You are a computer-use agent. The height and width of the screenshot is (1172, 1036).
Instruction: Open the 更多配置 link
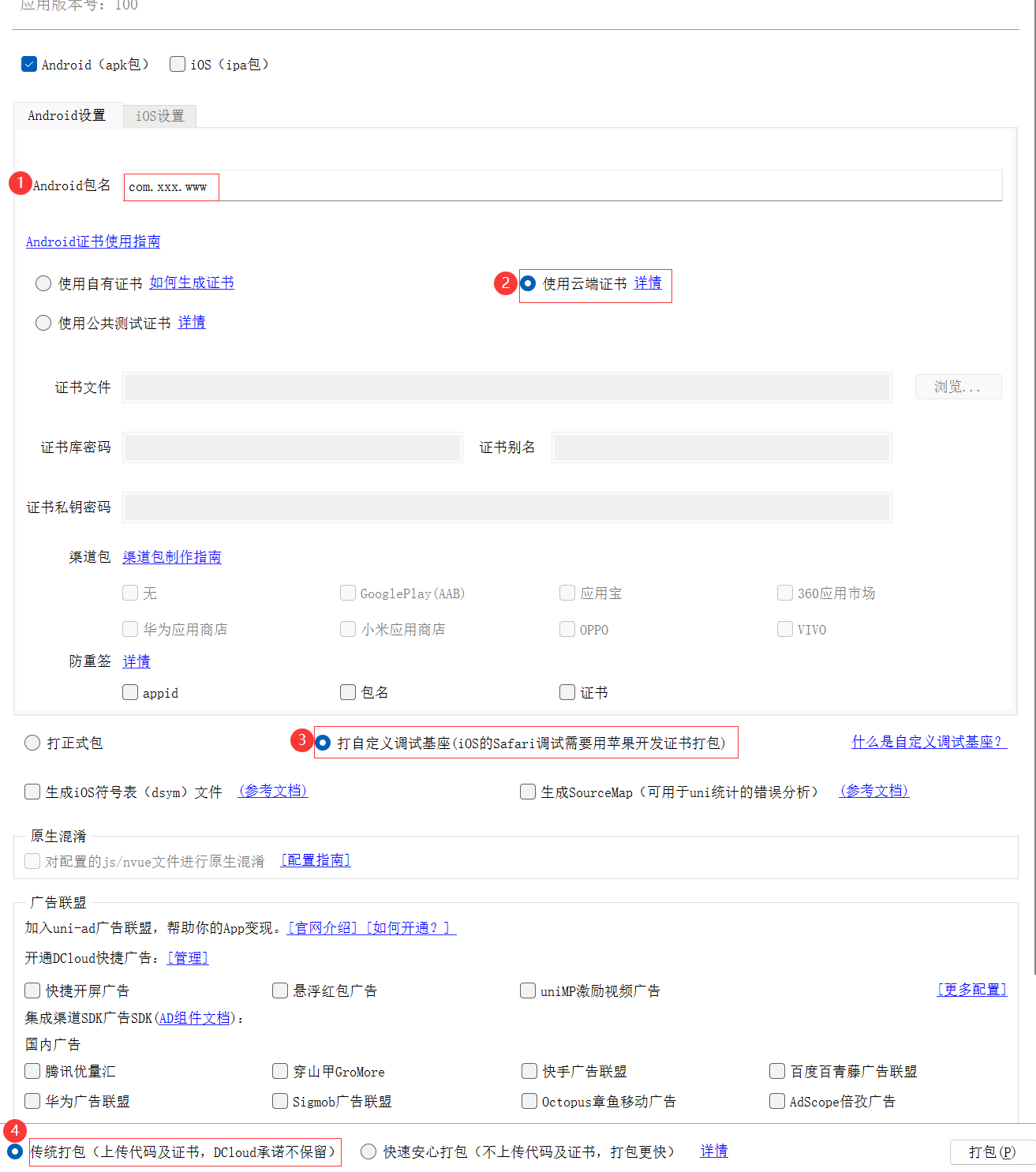coord(971,990)
